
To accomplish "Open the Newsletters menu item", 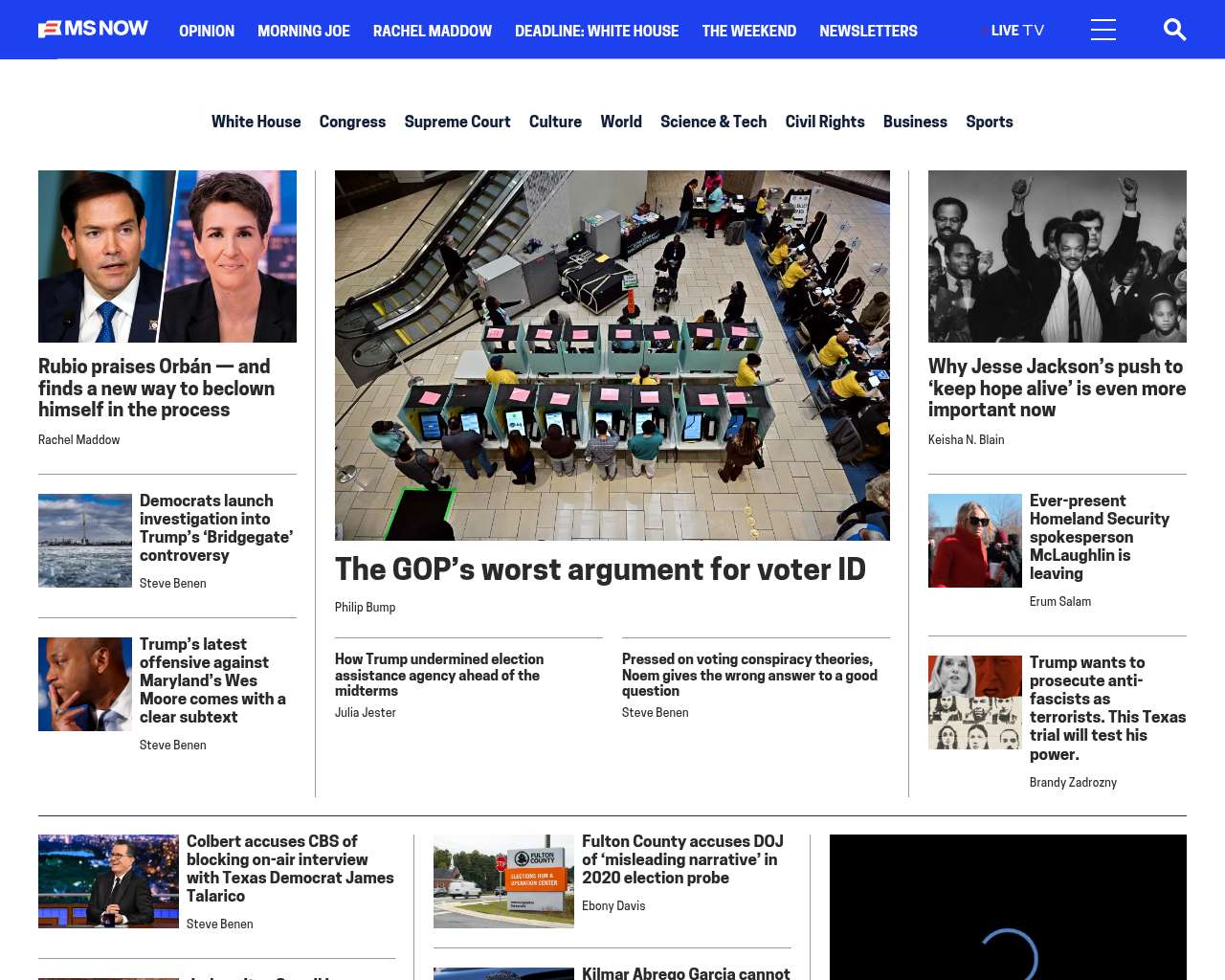I will 868,31.
